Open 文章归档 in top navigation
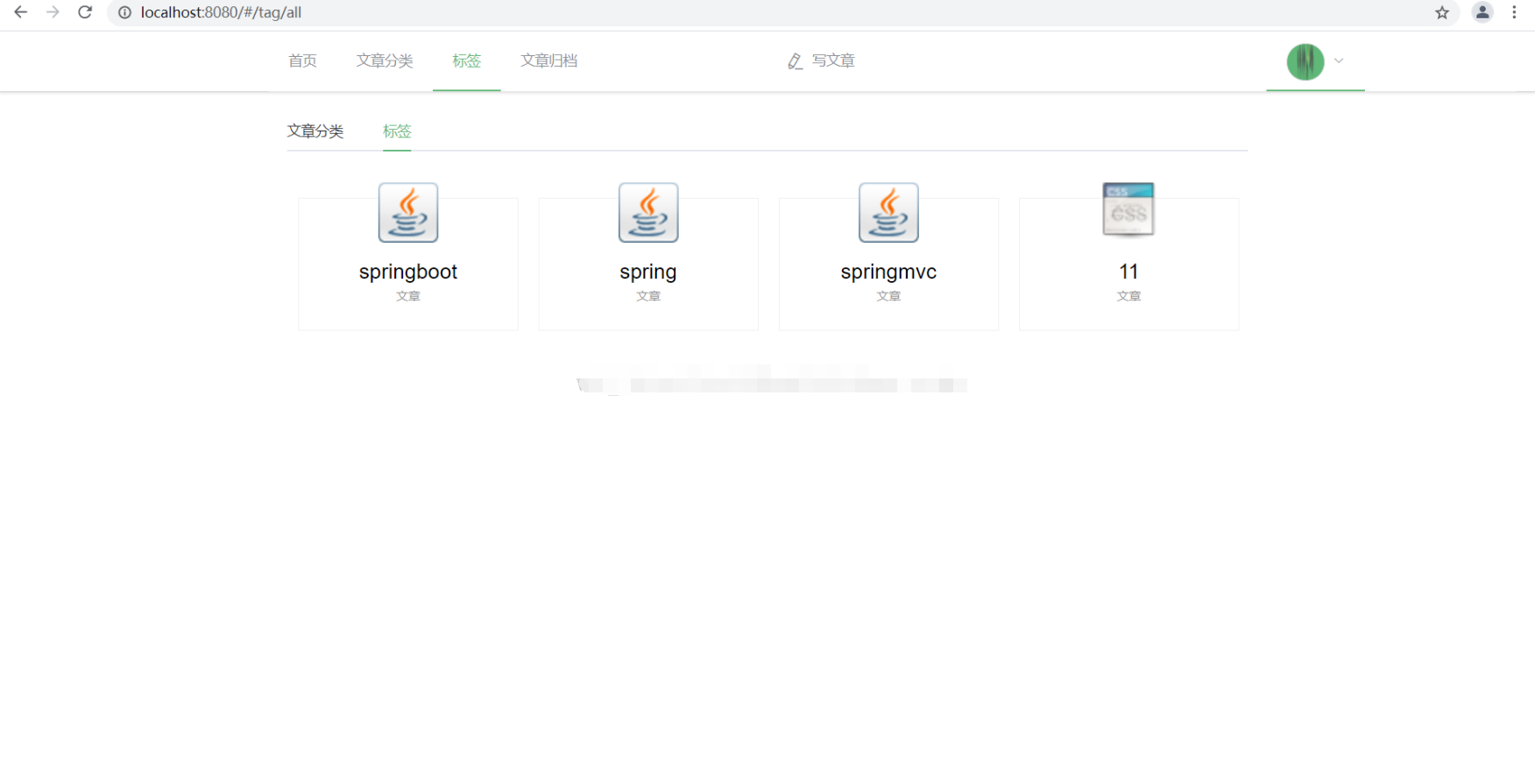The image size is (1535, 784). [x=548, y=60]
